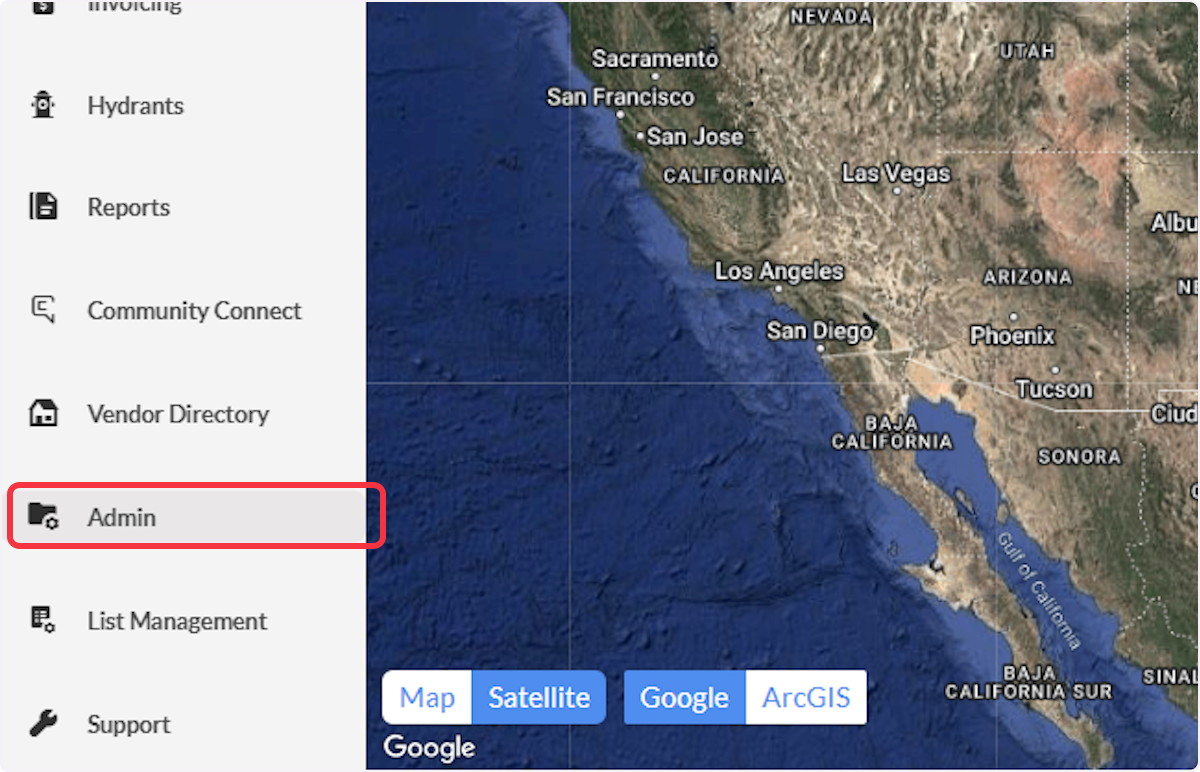Screen dimensions: 1200x772
Task: Switch map view to Map mode
Action: 427,697
